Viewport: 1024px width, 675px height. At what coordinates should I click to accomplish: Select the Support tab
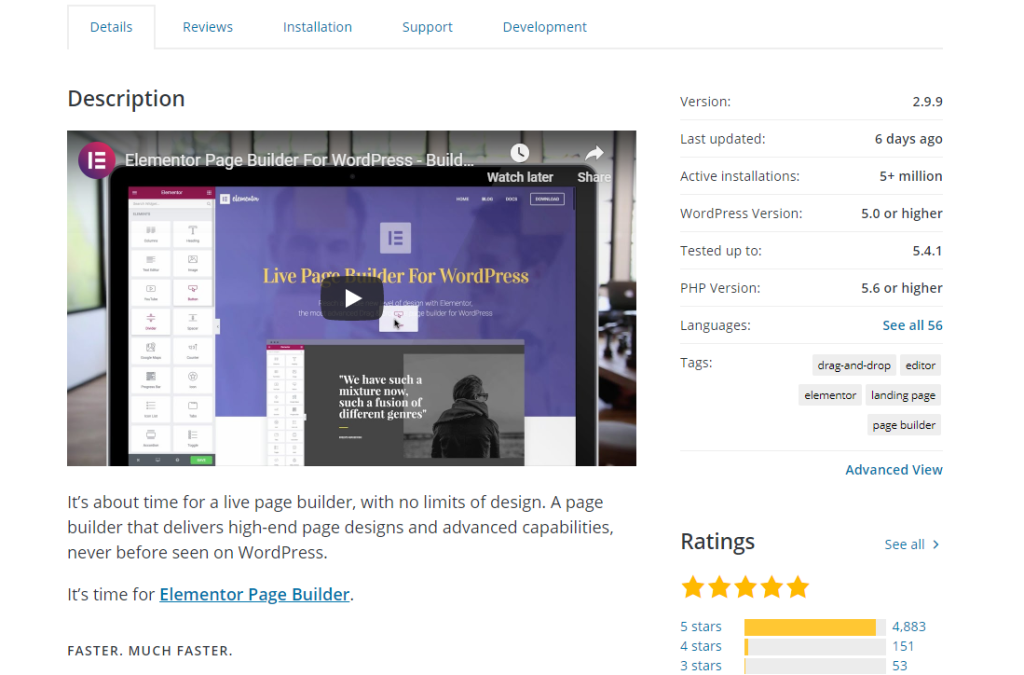click(x=427, y=27)
